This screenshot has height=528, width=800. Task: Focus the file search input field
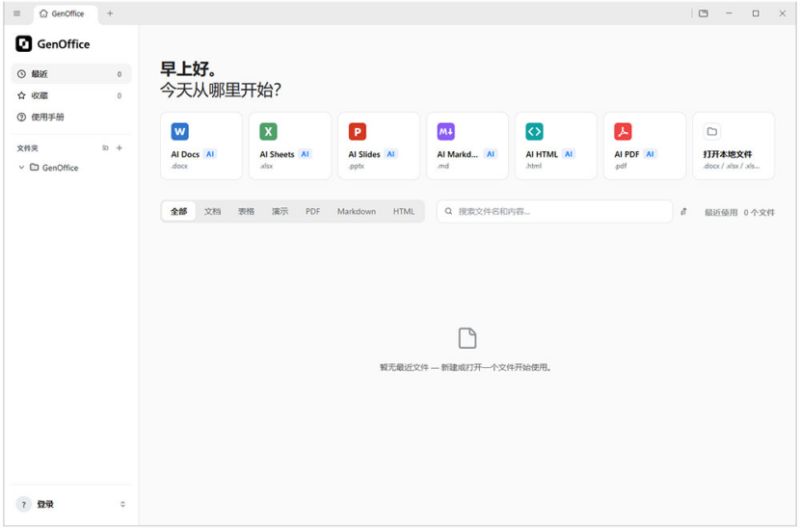point(555,211)
